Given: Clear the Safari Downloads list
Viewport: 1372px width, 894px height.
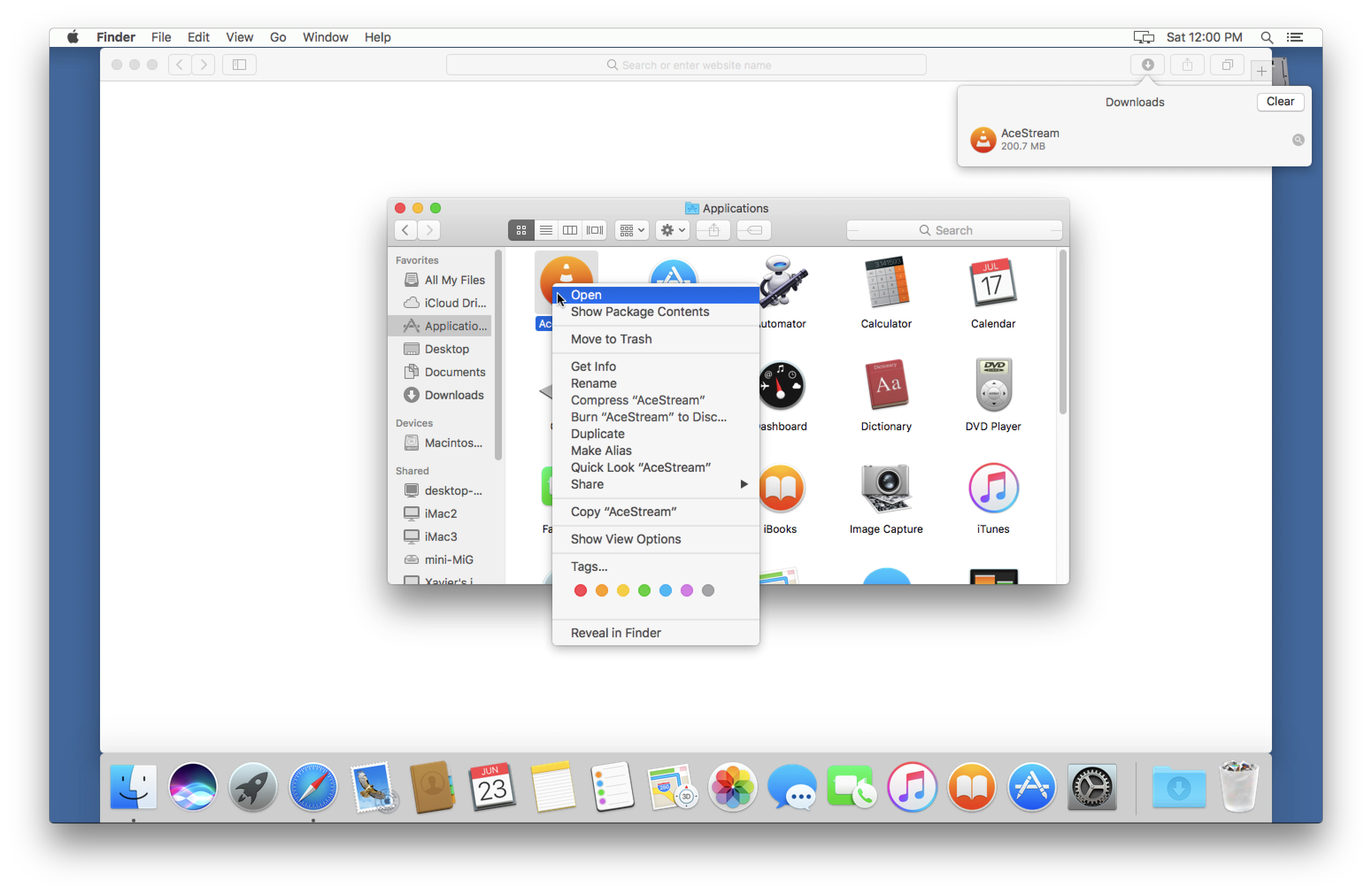Looking at the screenshot, I should (x=1280, y=101).
